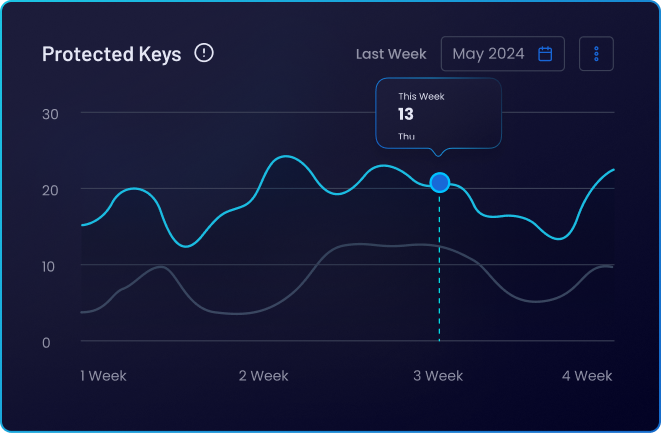Select the 3 Week axis label
661x433 pixels.
[438, 376]
